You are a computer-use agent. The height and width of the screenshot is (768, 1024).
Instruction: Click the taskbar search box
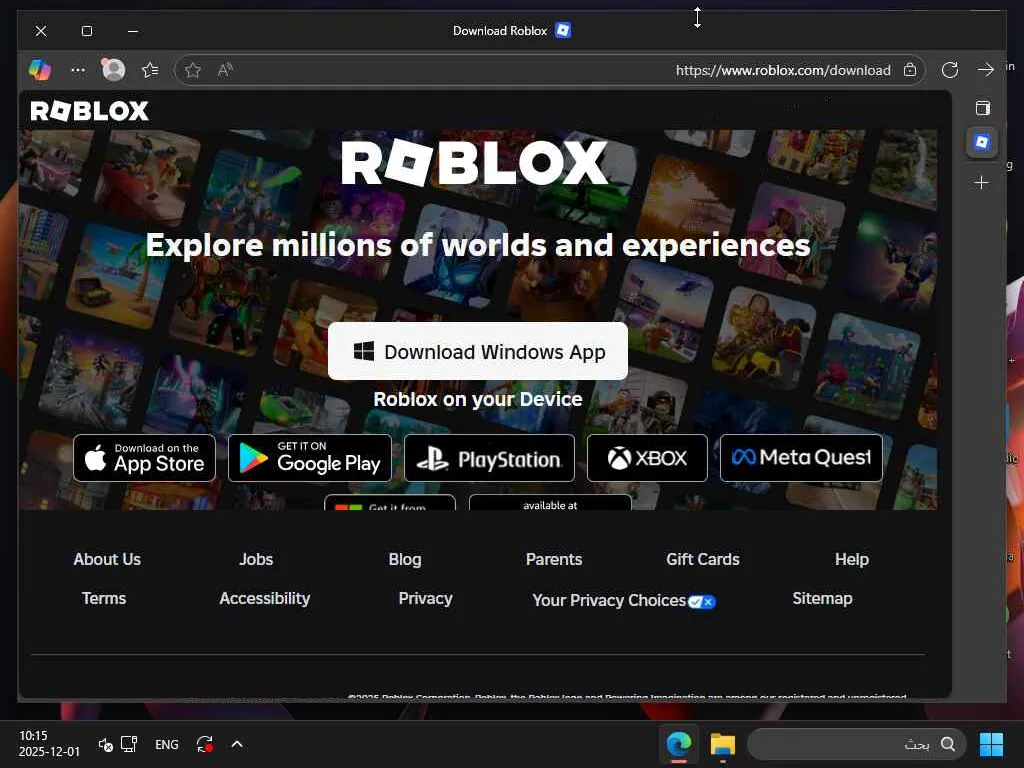(x=856, y=744)
